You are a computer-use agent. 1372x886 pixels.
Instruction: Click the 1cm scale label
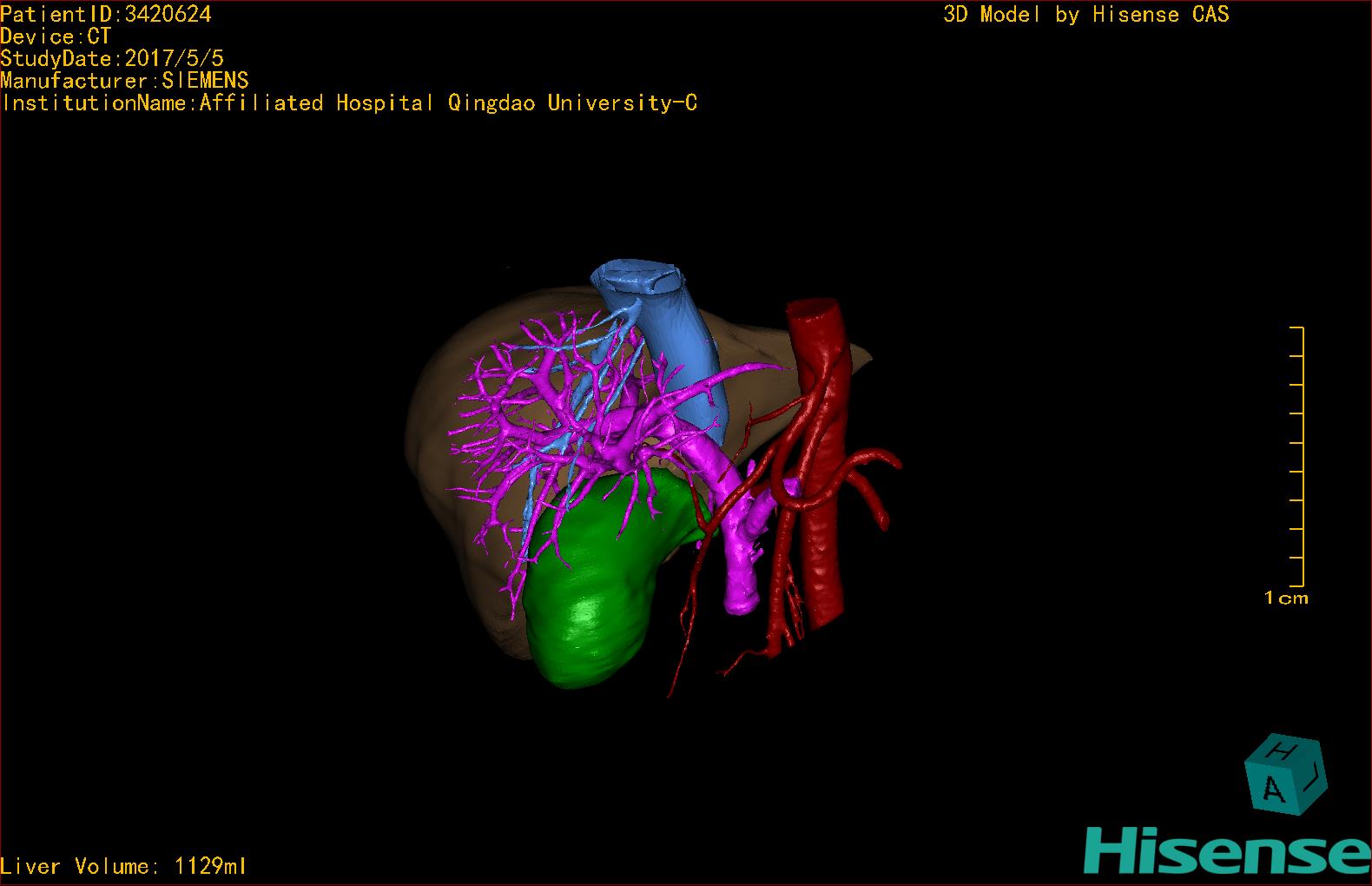point(1286,598)
